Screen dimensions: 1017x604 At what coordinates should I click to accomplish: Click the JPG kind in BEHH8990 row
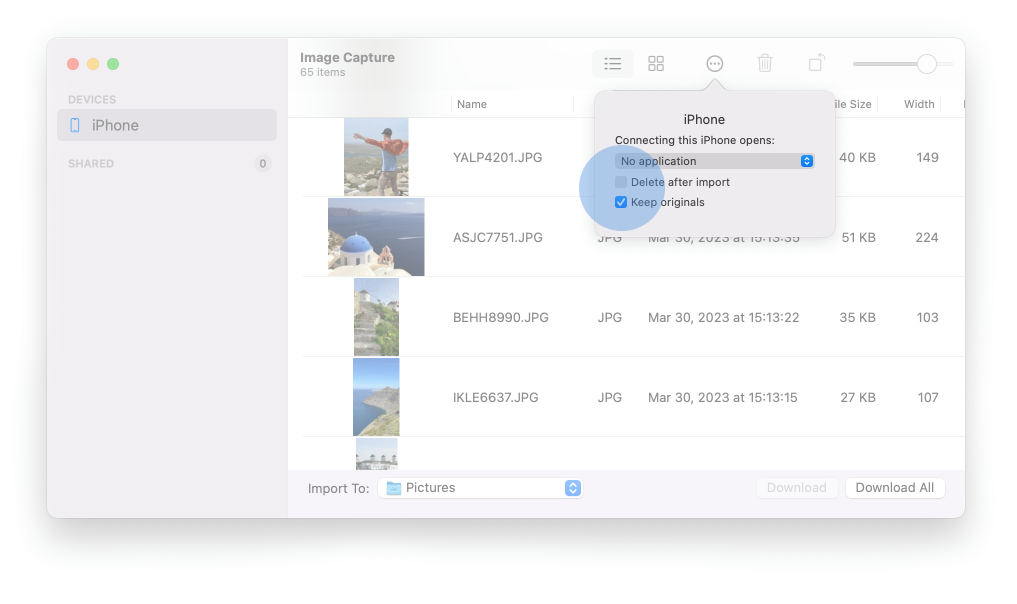(x=610, y=317)
